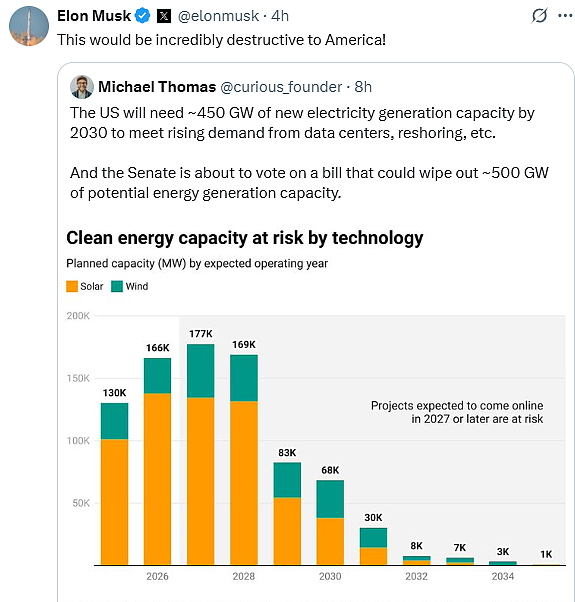Open Elon Musk's rocket profile avatar
Viewport: 575px width, 602px height.
29,26
